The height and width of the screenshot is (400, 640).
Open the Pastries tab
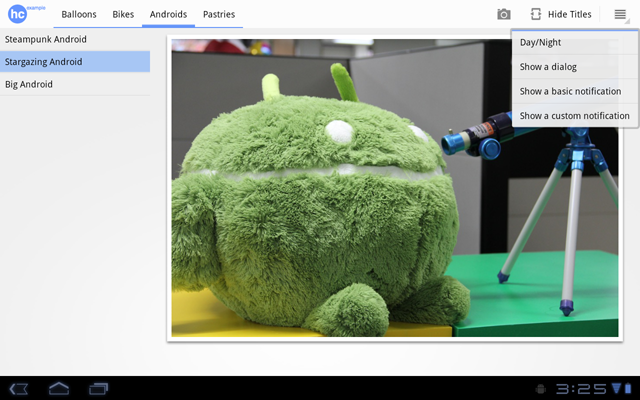click(219, 14)
